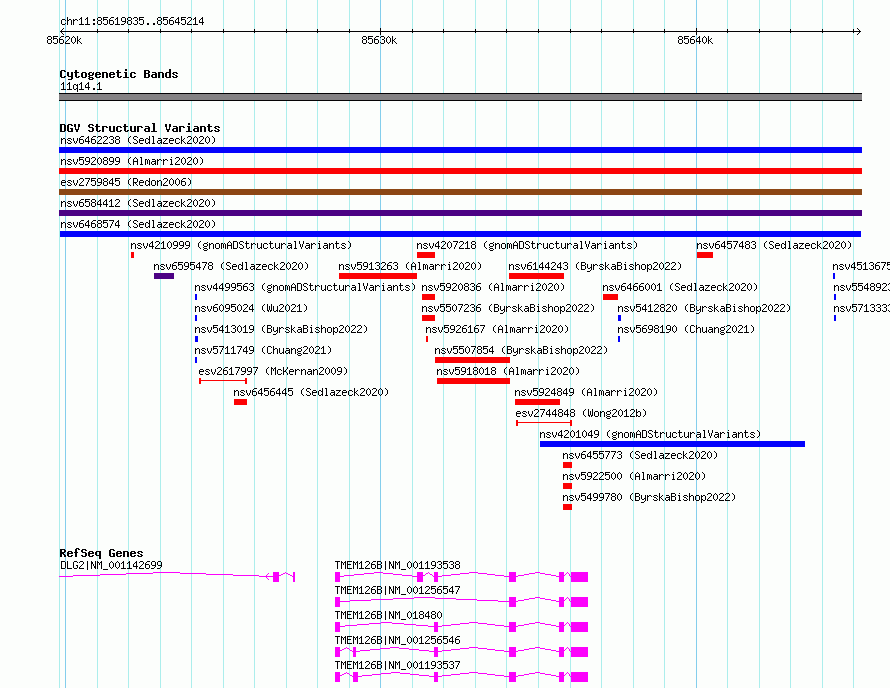Viewport: 890px width, 688px height.
Task: Select the esv2744848 thin interval glyph
Action: (x=544, y=423)
